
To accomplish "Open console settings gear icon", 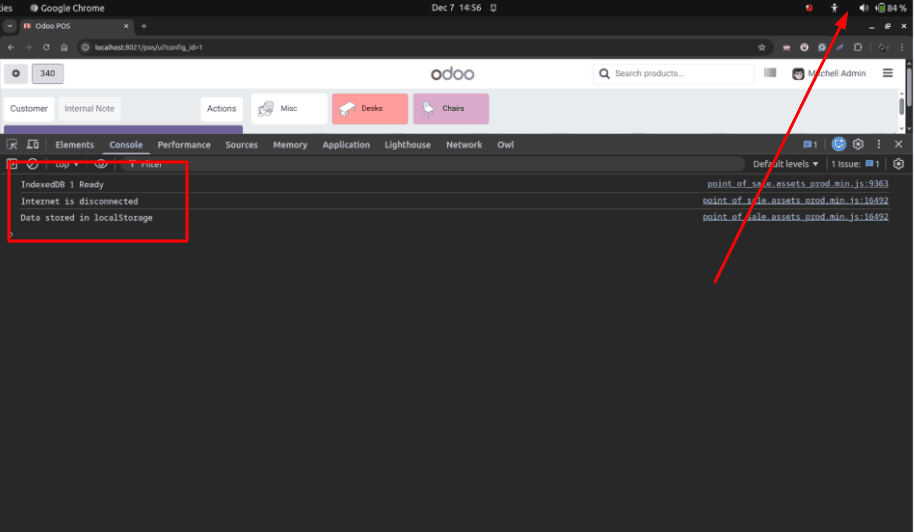I will (x=898, y=164).
